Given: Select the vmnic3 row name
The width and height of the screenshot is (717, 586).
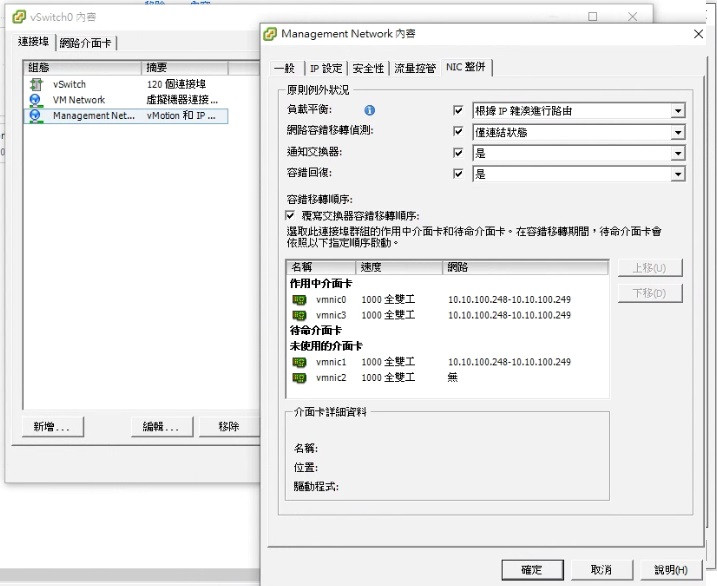Looking at the screenshot, I should pos(331,315).
